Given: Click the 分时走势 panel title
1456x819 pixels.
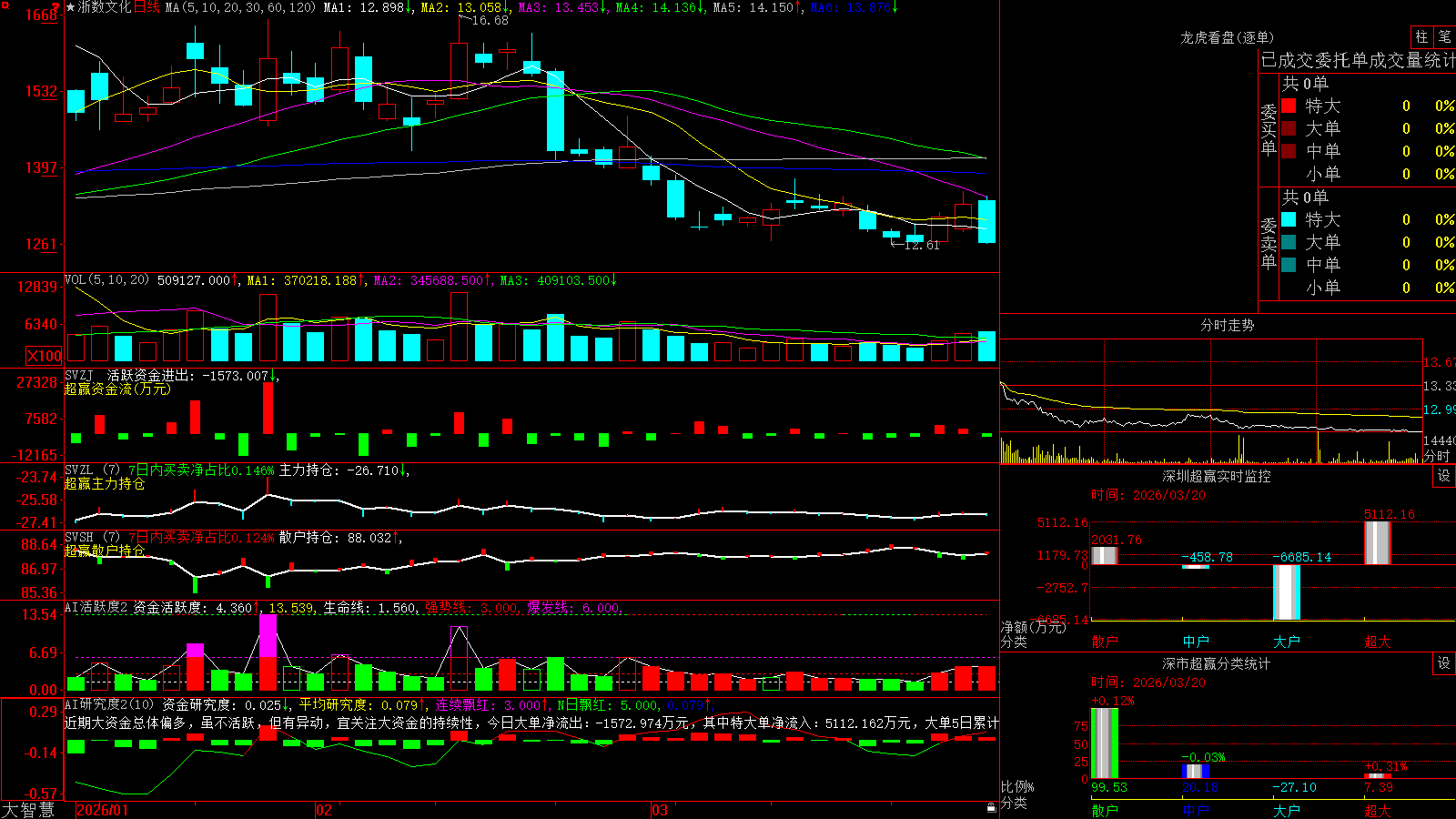Looking at the screenshot, I should [1227, 325].
